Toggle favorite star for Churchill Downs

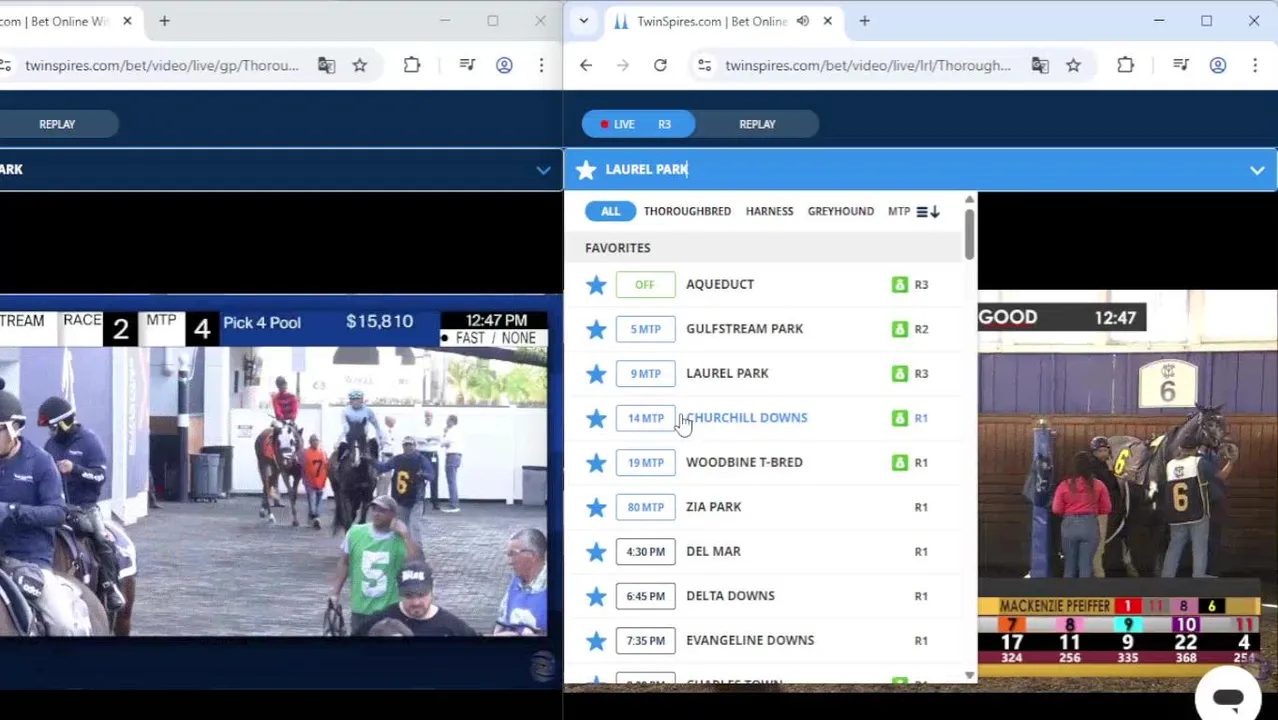click(x=596, y=418)
